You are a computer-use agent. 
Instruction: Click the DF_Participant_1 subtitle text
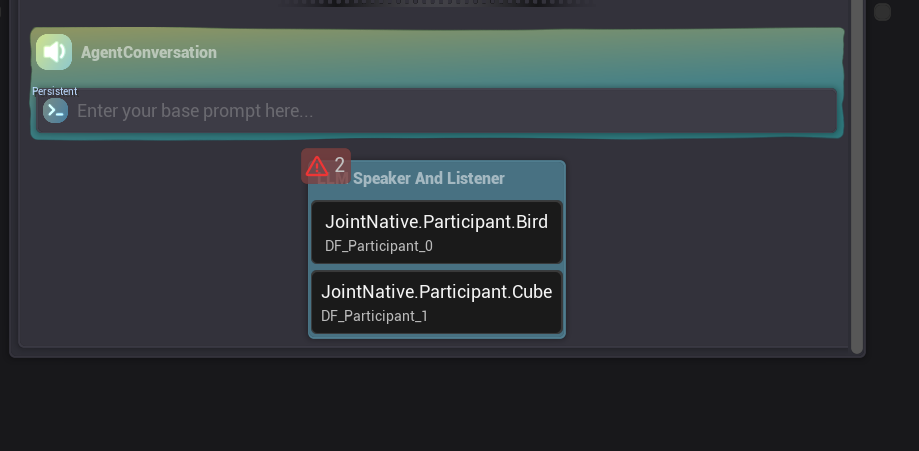[x=374, y=316]
